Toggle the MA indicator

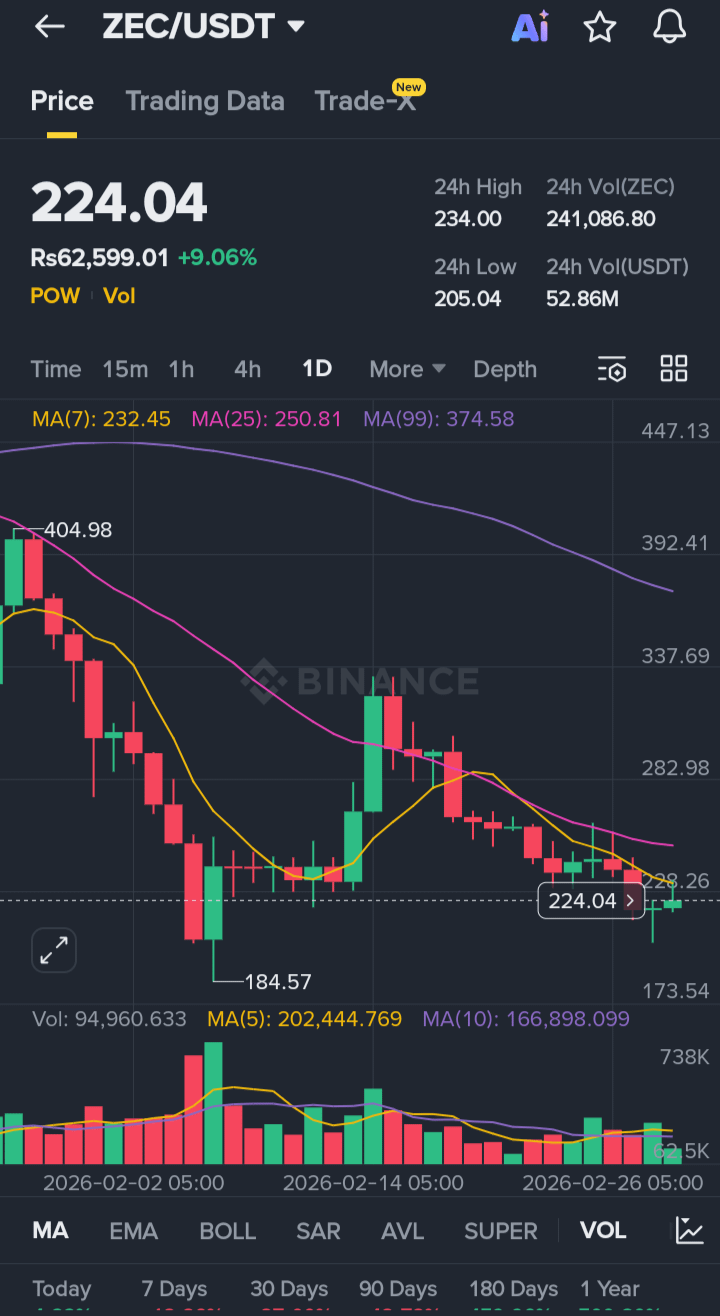click(50, 1230)
